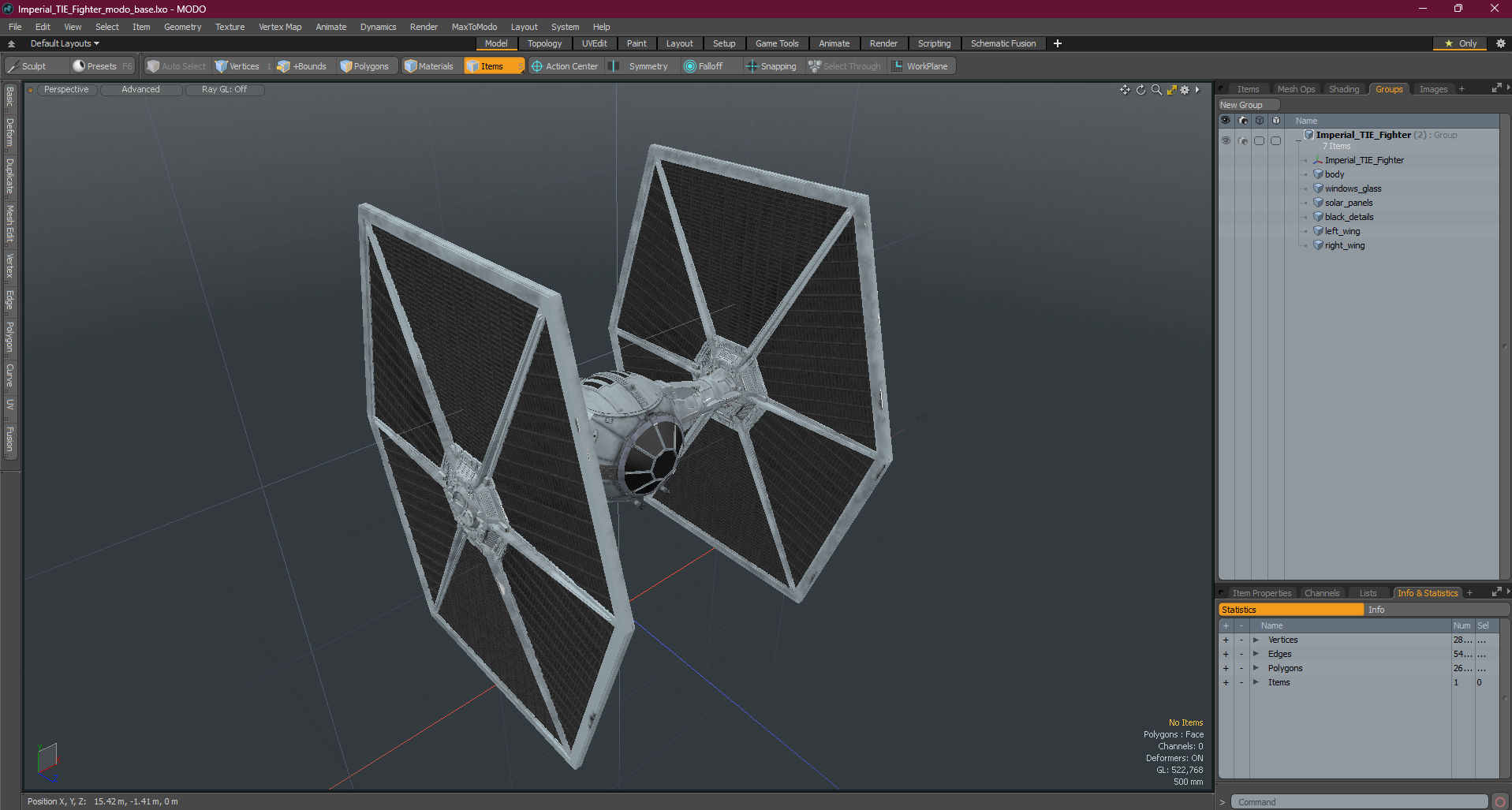
Task: Open the Deform vertical sidebar tab
Action: [x=10, y=133]
